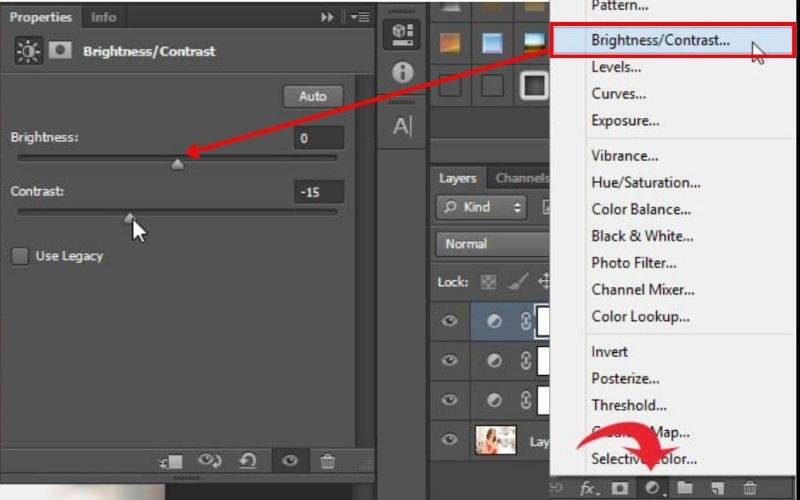Delete layer trash icon in Layers panel
The image size is (800, 500).
(749, 488)
